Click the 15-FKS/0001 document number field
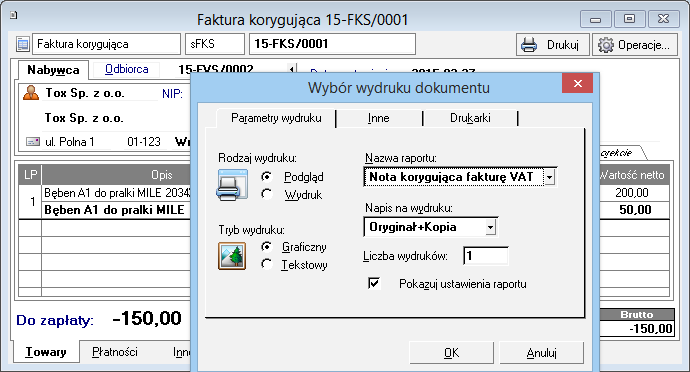 coord(332,44)
